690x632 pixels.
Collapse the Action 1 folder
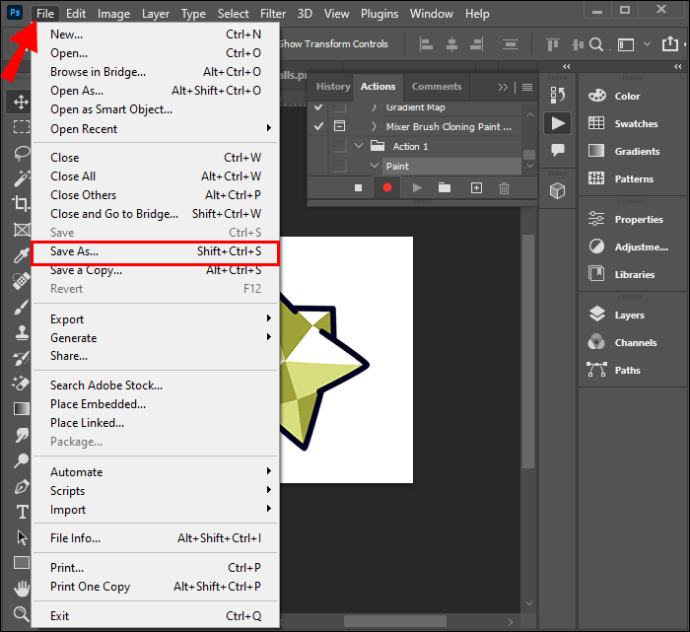coord(359,146)
